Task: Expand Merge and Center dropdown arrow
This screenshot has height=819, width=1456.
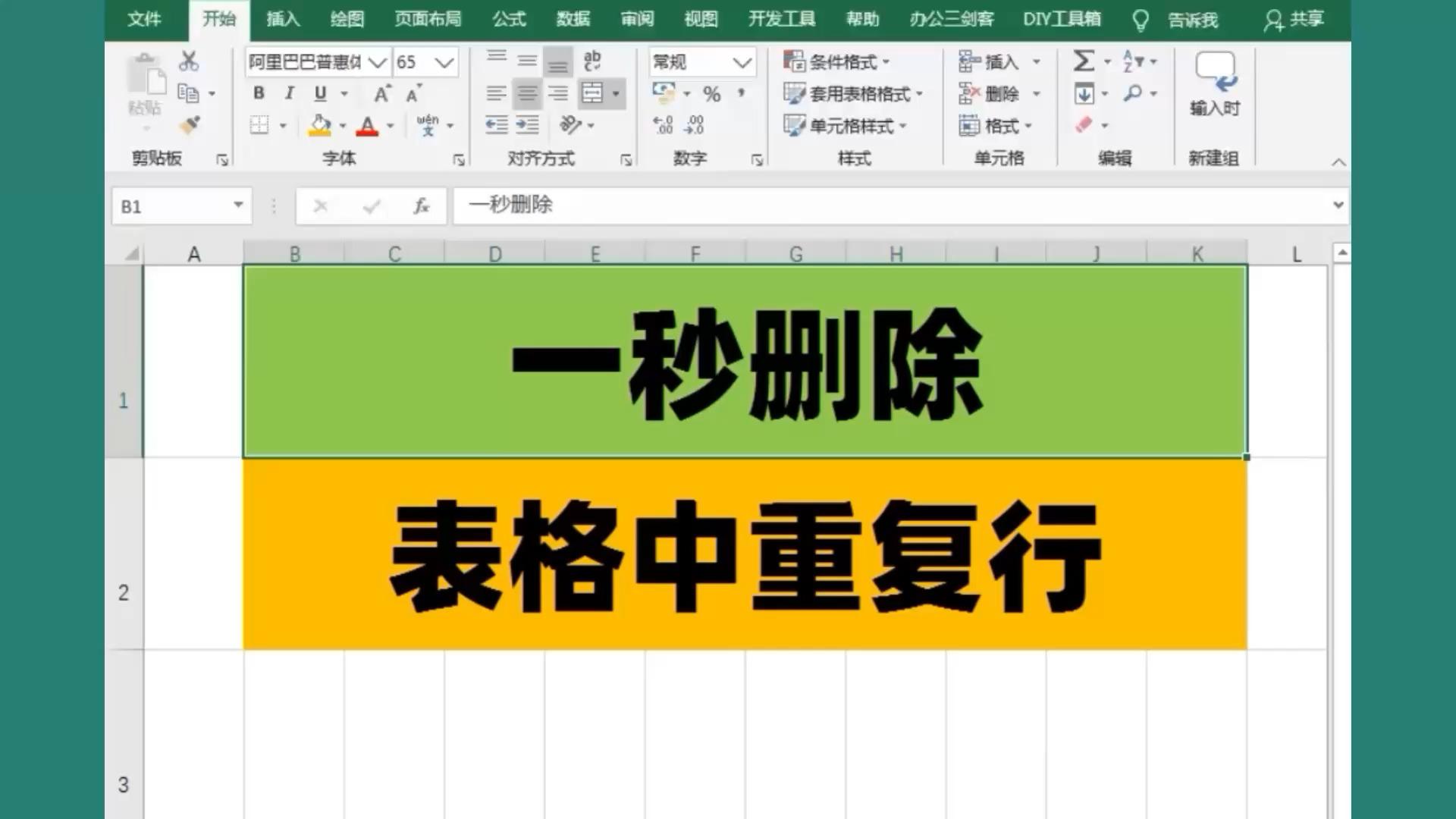Action: point(616,94)
